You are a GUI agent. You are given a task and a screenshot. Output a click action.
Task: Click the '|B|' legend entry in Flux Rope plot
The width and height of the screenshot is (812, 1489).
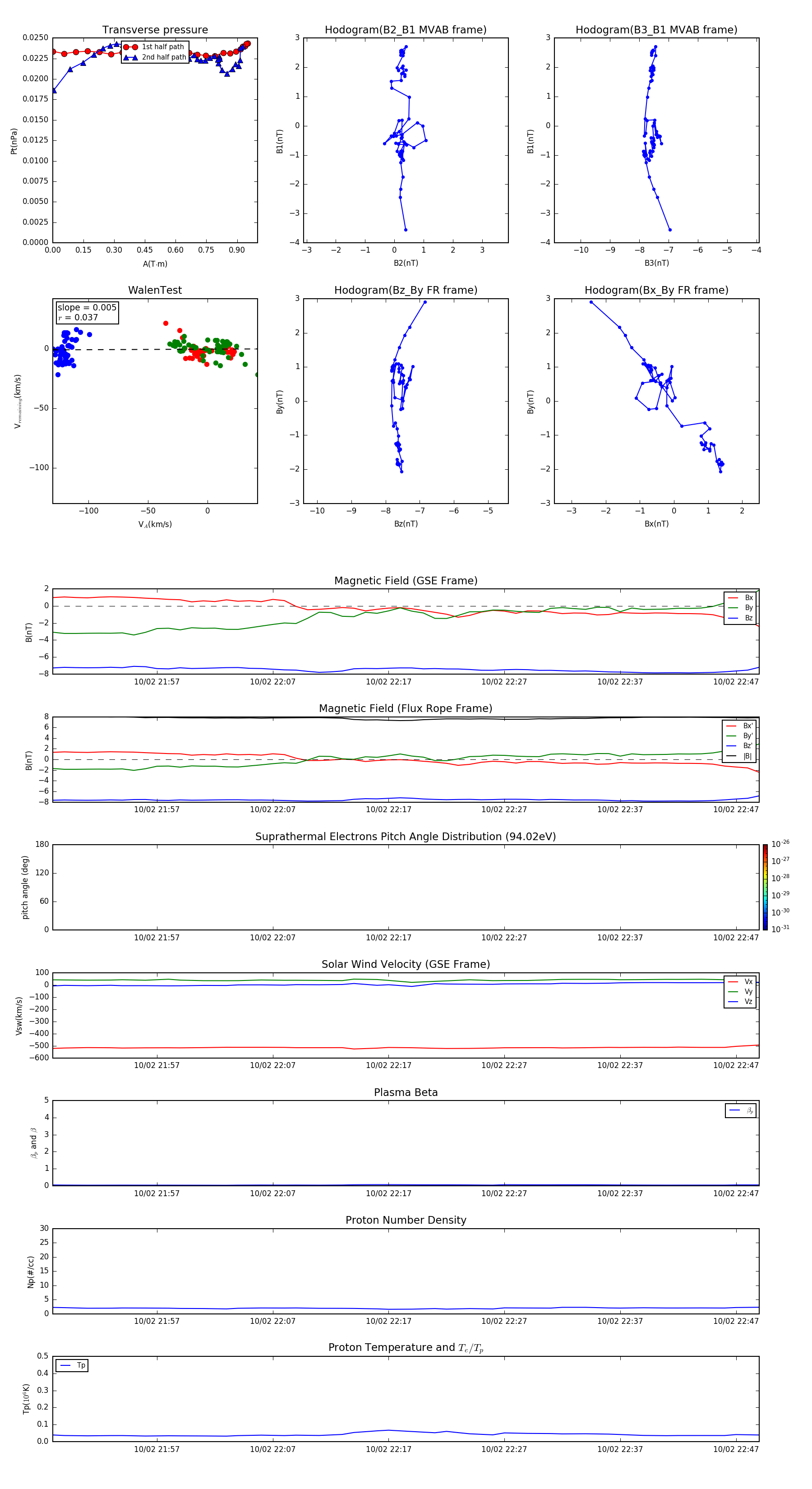(x=740, y=756)
